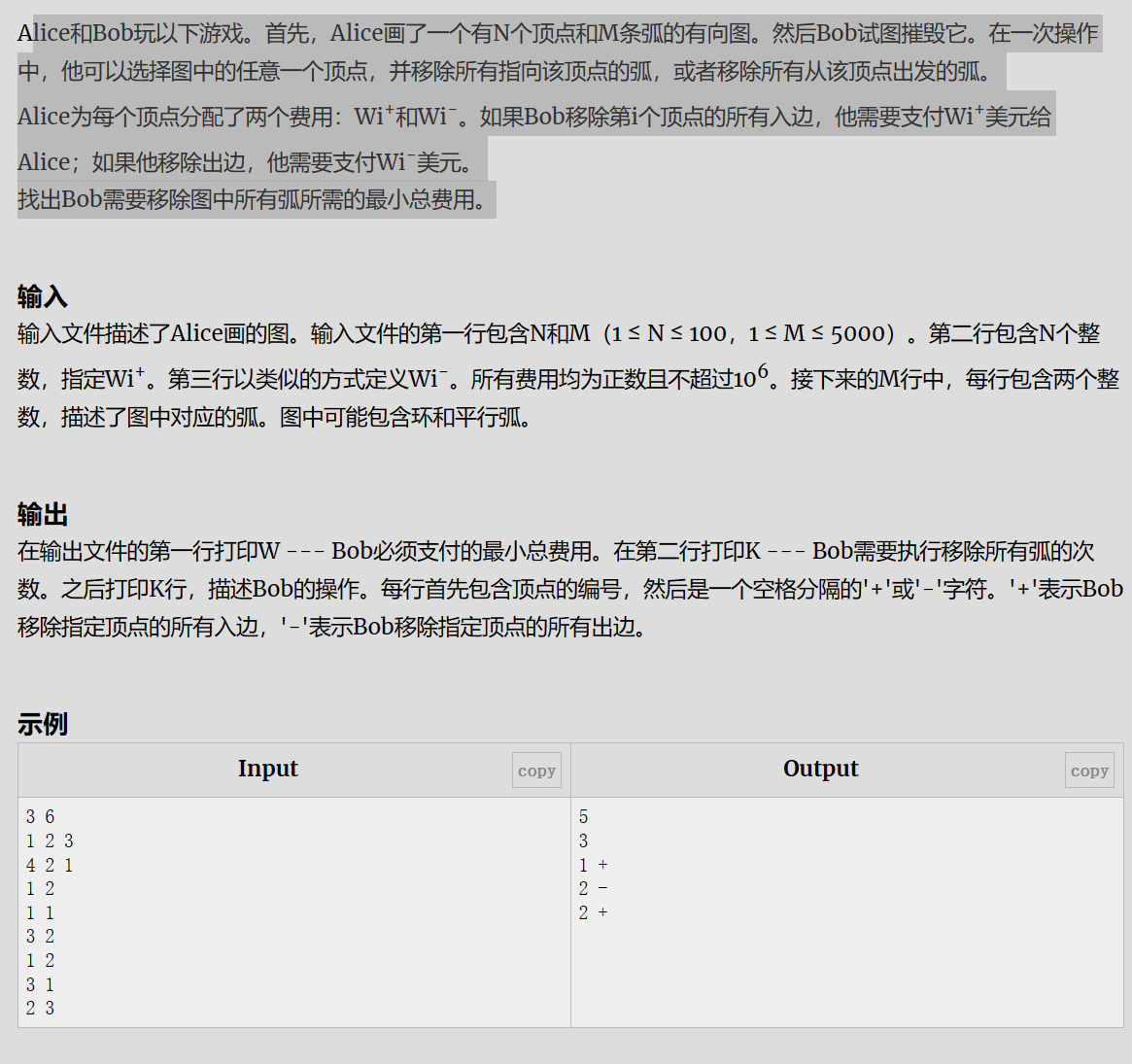Click the constraint text '1 ≤ M ≤ 5000'
This screenshot has height=1064, width=1132.
pos(816,333)
